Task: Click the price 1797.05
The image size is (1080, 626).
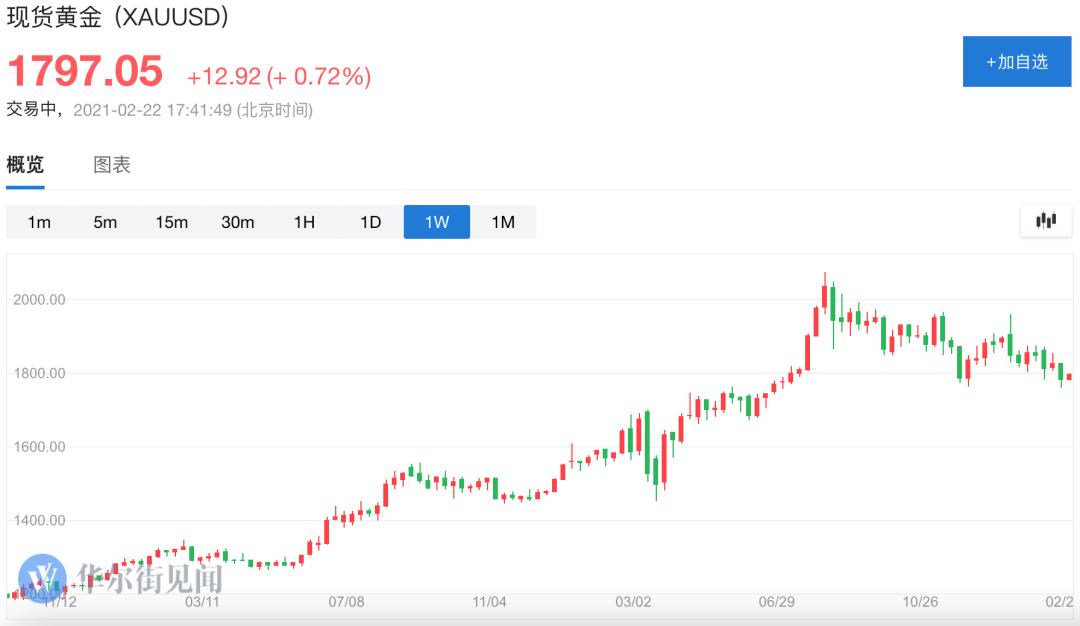Action: pos(85,72)
